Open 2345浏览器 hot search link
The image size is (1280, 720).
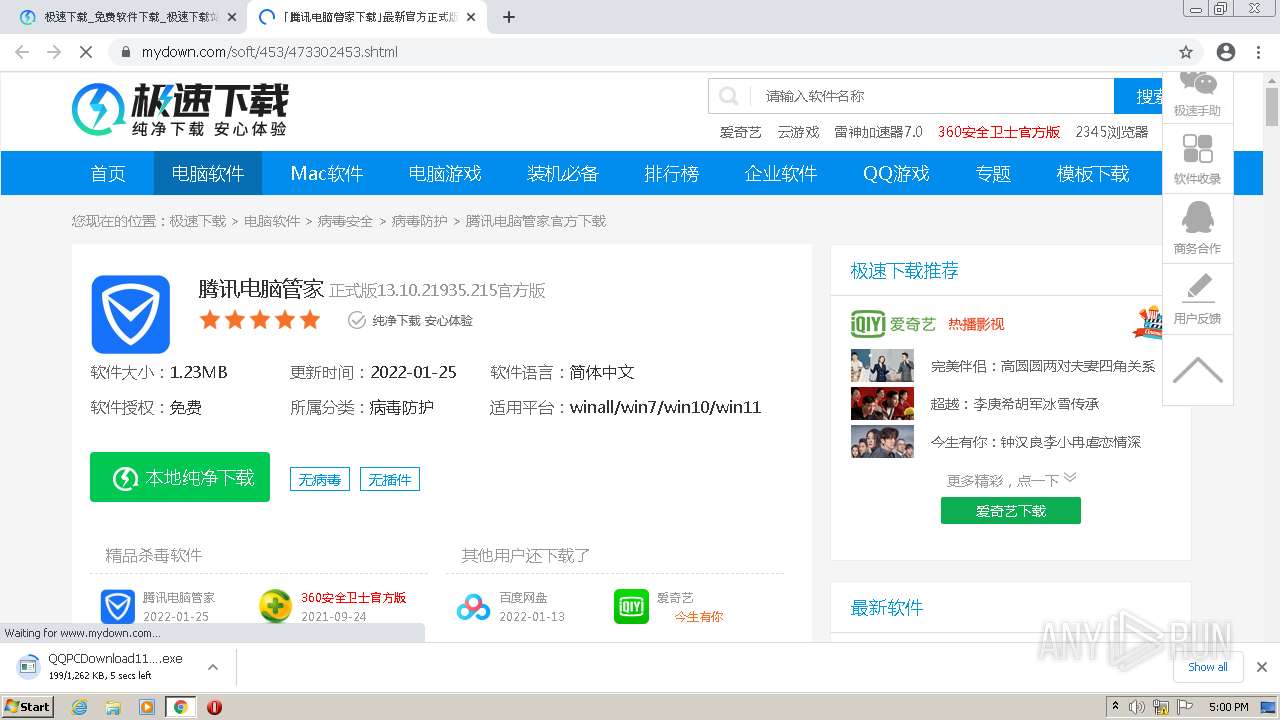point(1112,132)
